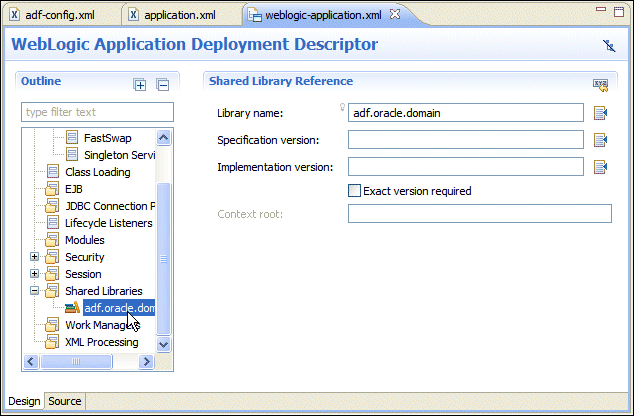Screen dimensions: 634x416
Task: Collapse the Shared Libraries tree node
Action: coord(35,290)
